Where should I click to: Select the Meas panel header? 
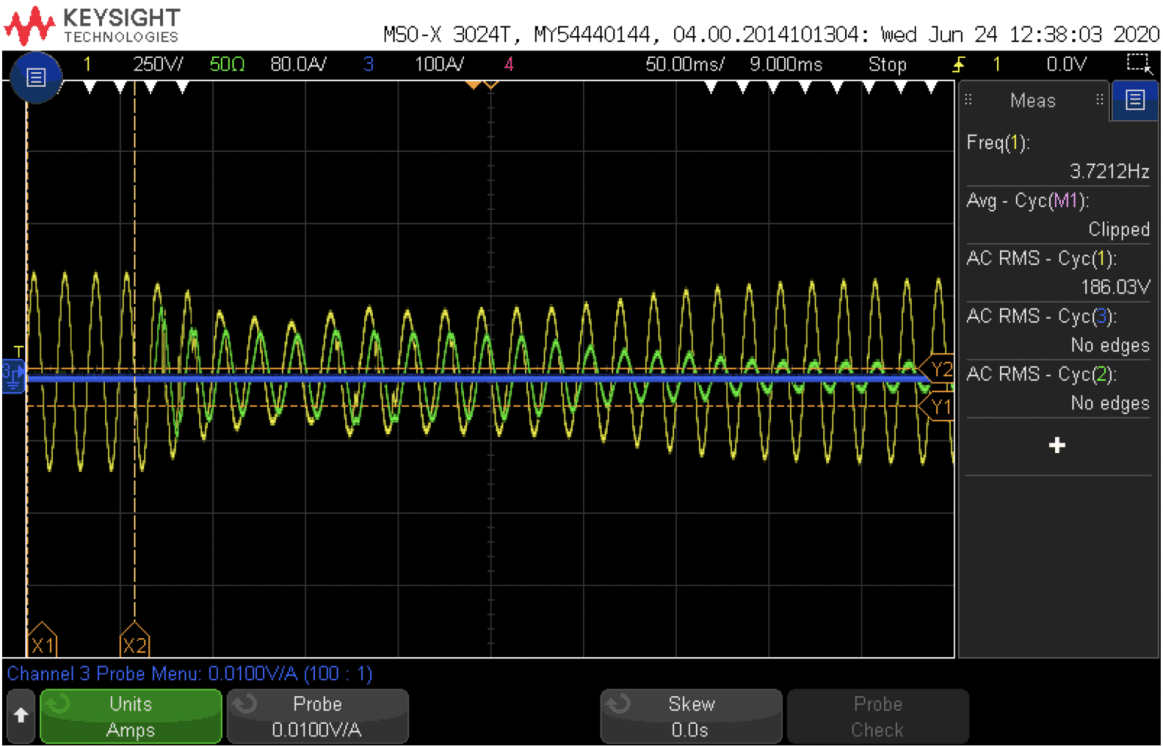1033,100
